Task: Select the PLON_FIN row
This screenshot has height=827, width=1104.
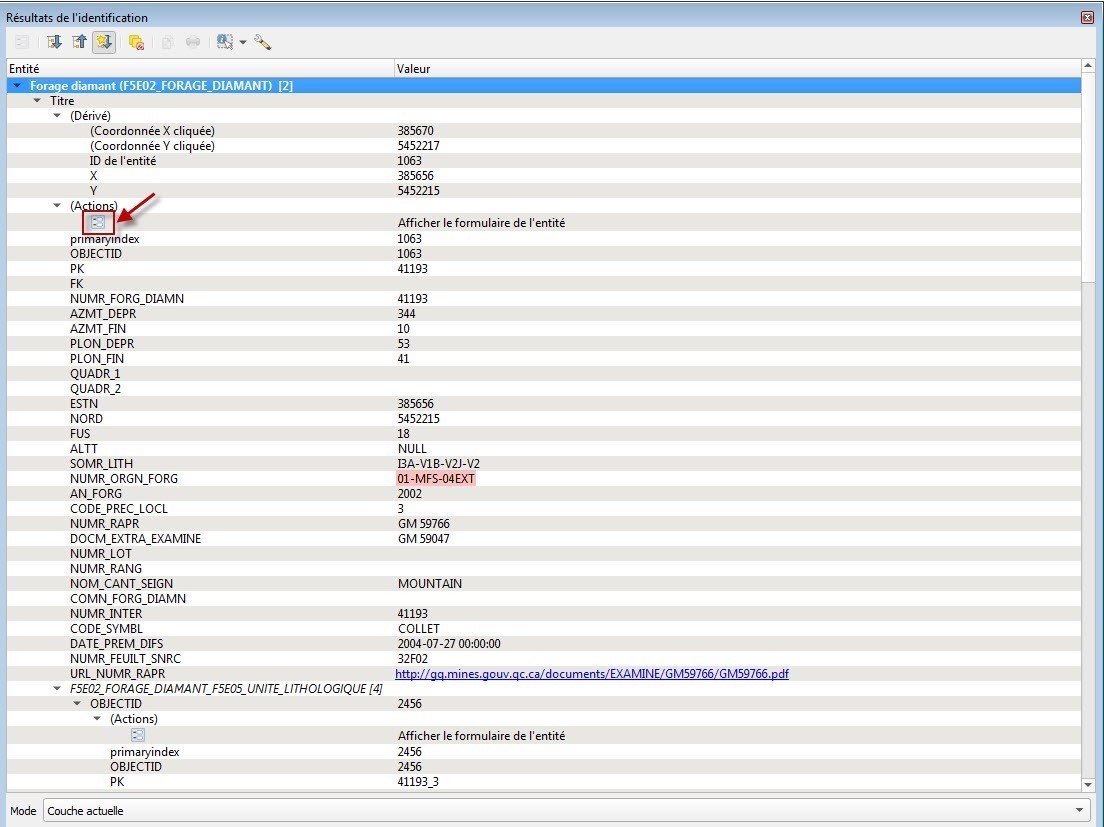Action: pos(544,358)
